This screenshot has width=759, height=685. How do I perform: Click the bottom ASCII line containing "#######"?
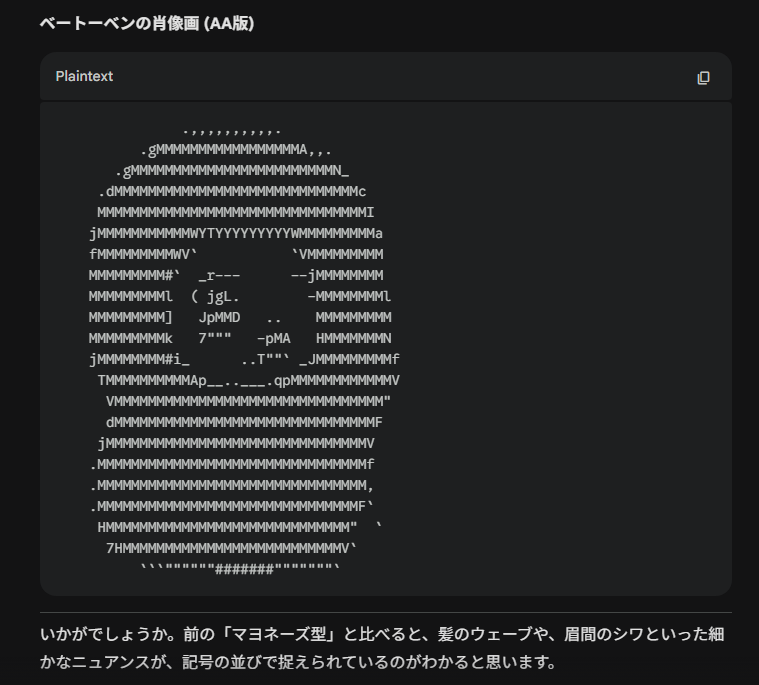[240, 569]
